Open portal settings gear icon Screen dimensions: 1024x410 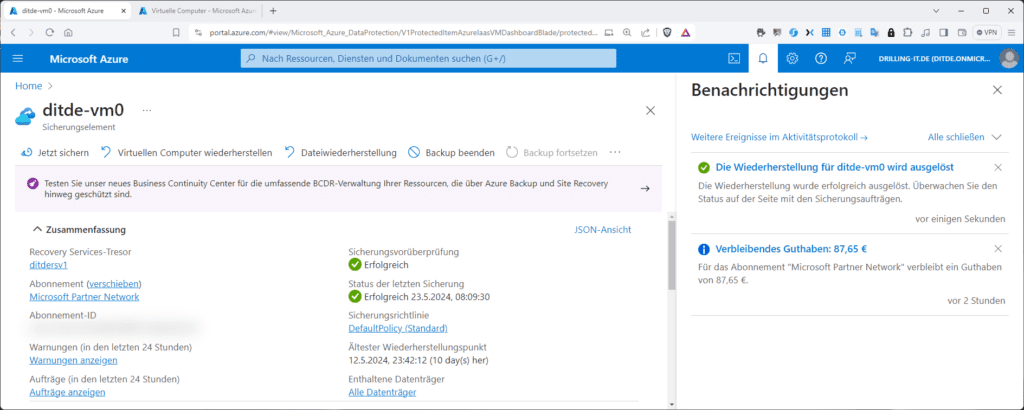(792, 59)
